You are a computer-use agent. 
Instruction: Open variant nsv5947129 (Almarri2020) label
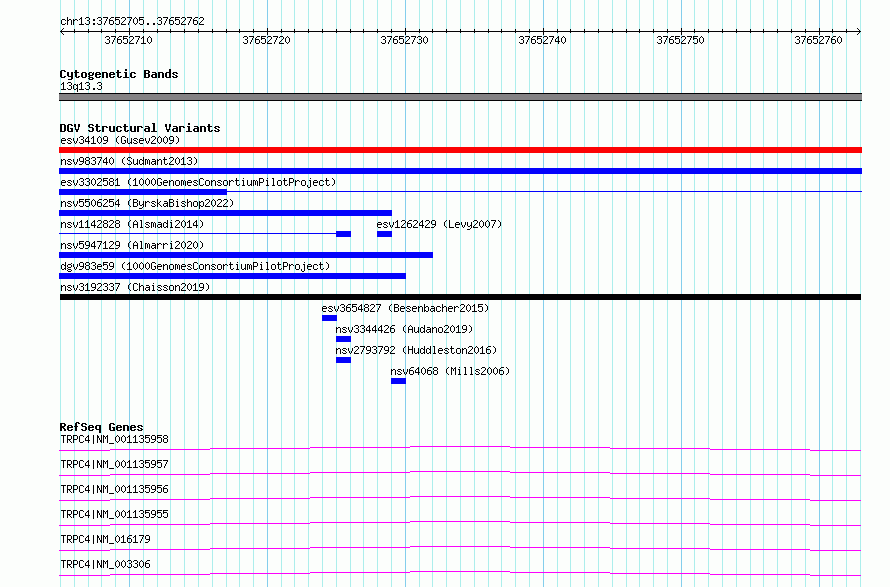pyautogui.click(x=132, y=245)
